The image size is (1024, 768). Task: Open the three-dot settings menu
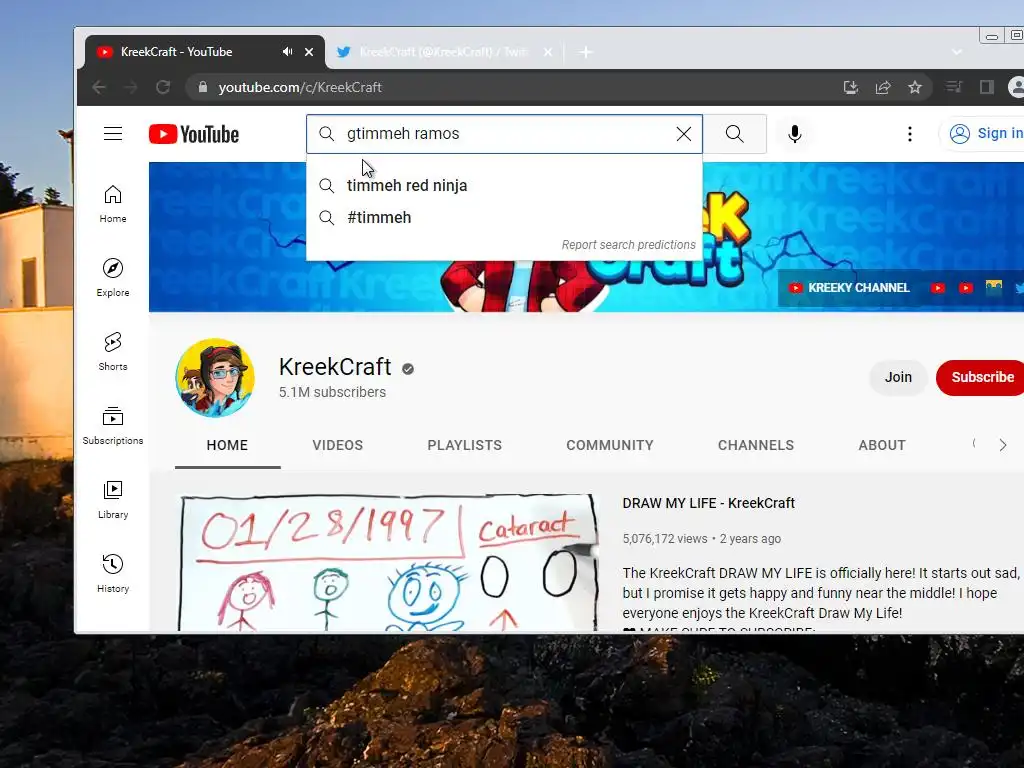coord(910,134)
